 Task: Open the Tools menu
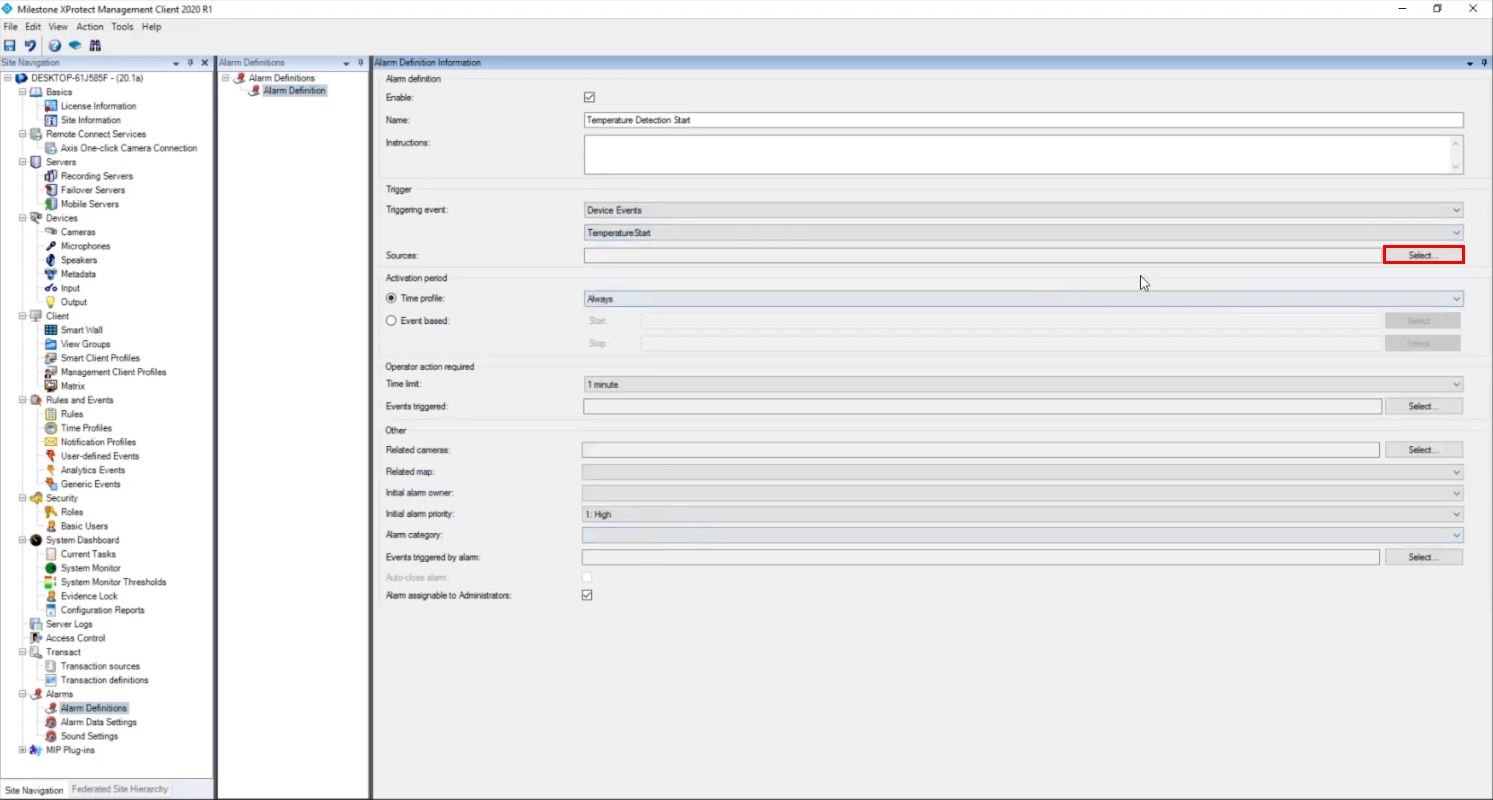pyautogui.click(x=122, y=27)
